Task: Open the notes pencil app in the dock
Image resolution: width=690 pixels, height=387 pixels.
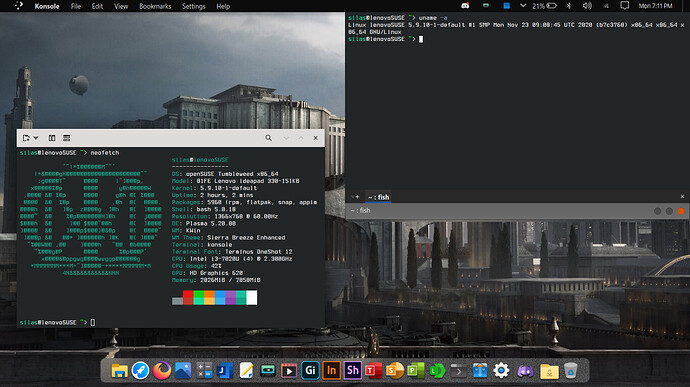Action: 246,371
